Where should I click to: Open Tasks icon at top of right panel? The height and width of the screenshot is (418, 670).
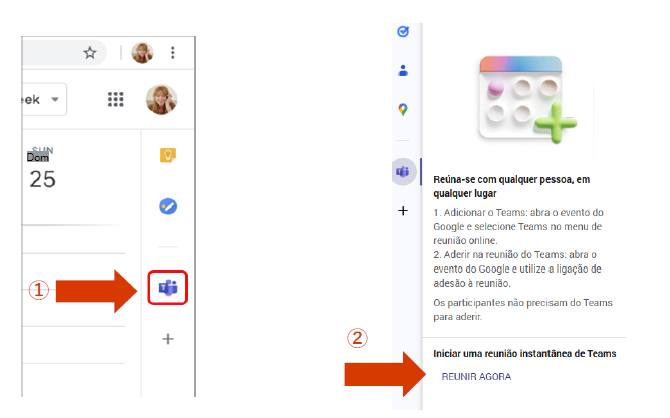403,32
